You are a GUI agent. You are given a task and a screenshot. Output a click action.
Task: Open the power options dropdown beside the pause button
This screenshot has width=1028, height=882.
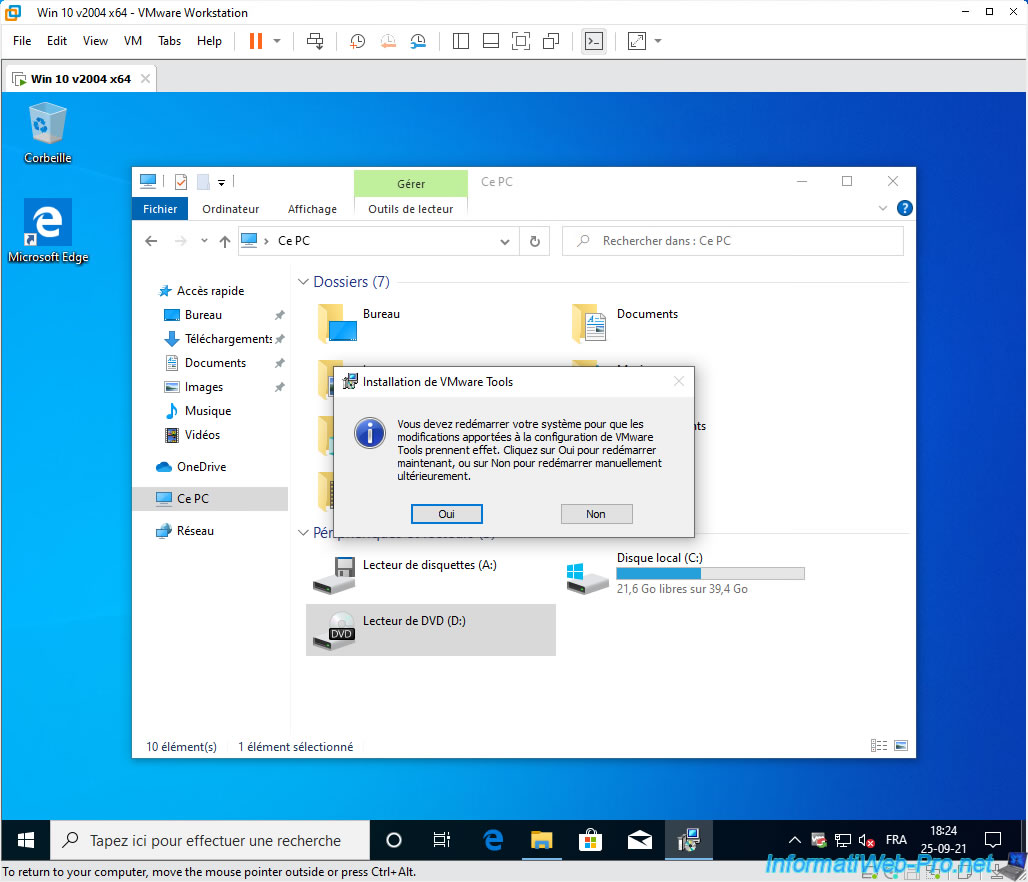click(277, 41)
